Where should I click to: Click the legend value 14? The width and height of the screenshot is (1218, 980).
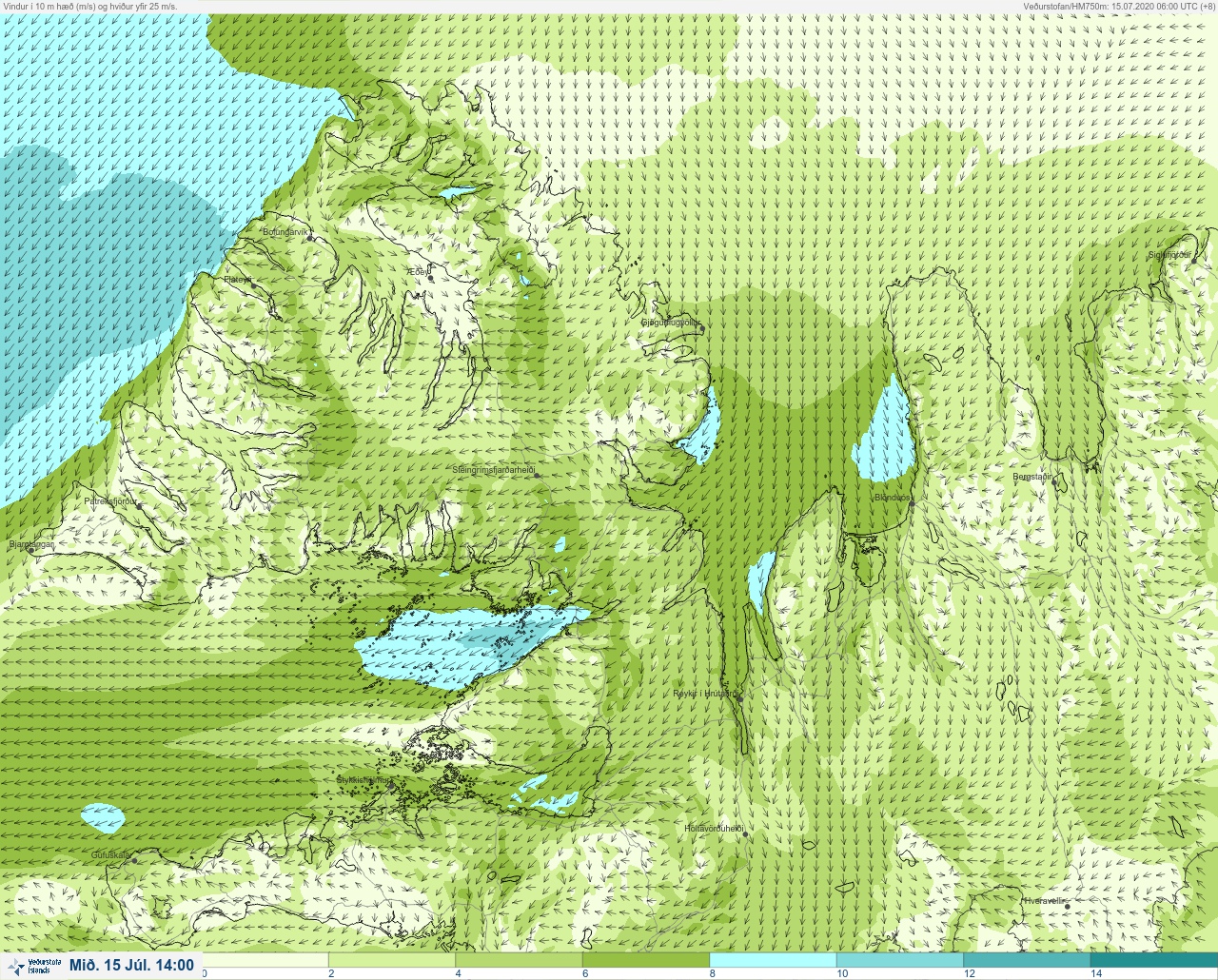pyautogui.click(x=1096, y=973)
